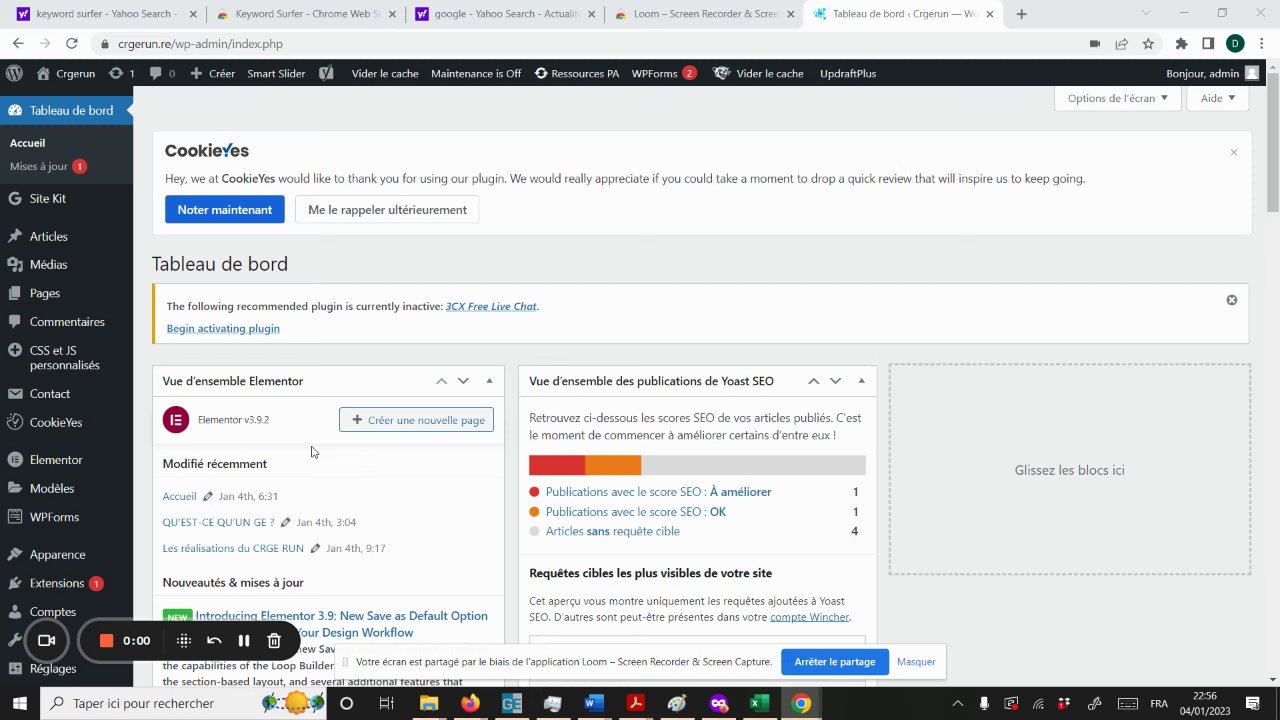Stop the Loom recording
Screen dimensions: 1280x720
(x=106, y=641)
